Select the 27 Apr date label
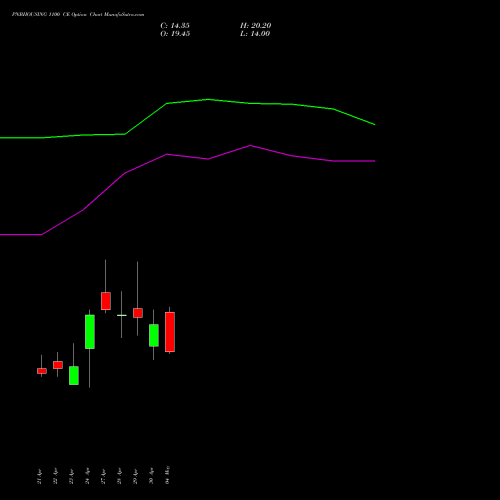This screenshot has width=500, height=500. 103,477
